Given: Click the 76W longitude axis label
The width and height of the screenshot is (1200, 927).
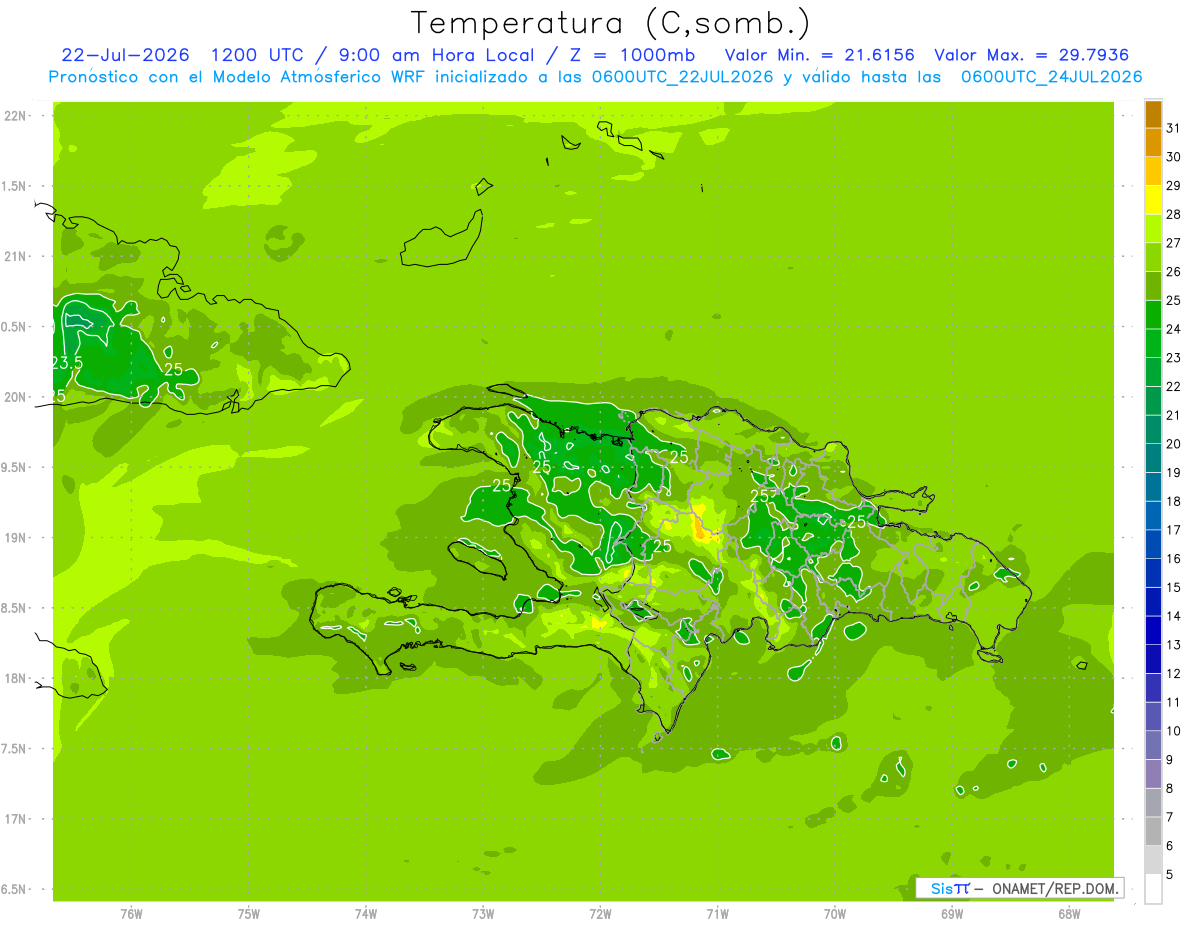Looking at the screenshot, I should [131, 913].
